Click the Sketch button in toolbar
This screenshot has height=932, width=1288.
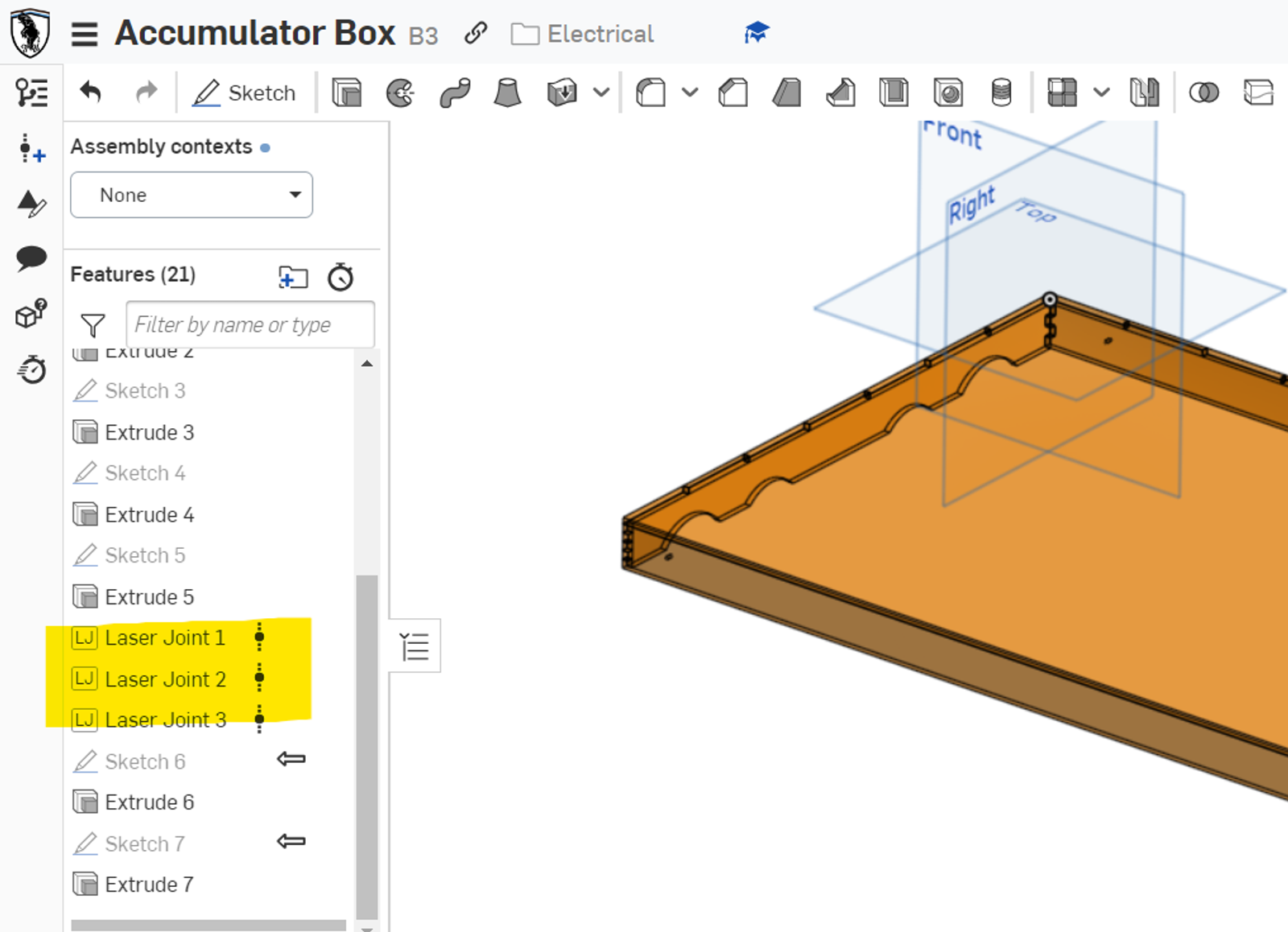click(244, 93)
